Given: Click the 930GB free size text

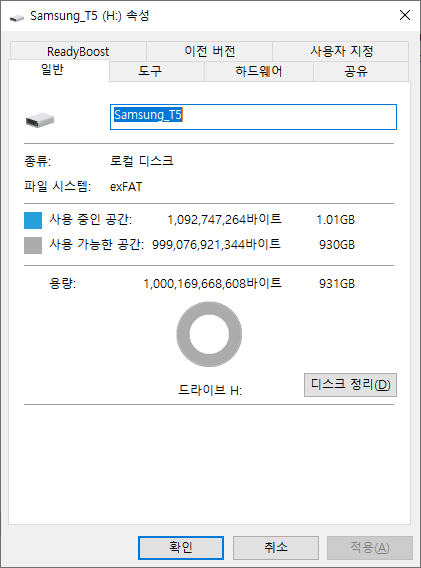Looking at the screenshot, I should (x=337, y=245).
